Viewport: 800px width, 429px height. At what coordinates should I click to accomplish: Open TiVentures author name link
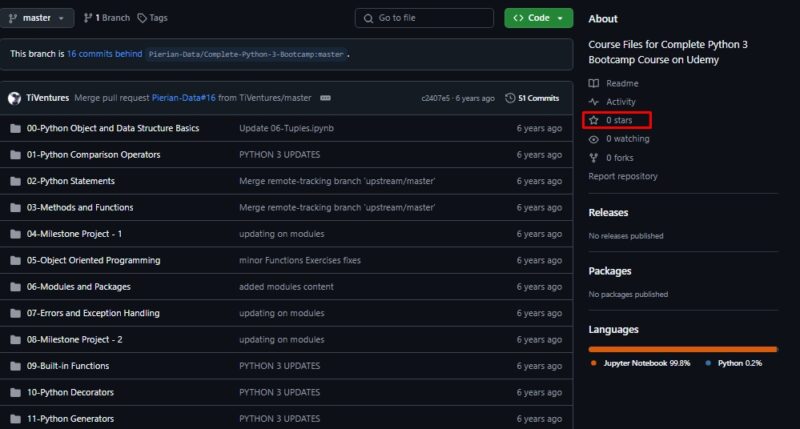[x=47, y=97]
